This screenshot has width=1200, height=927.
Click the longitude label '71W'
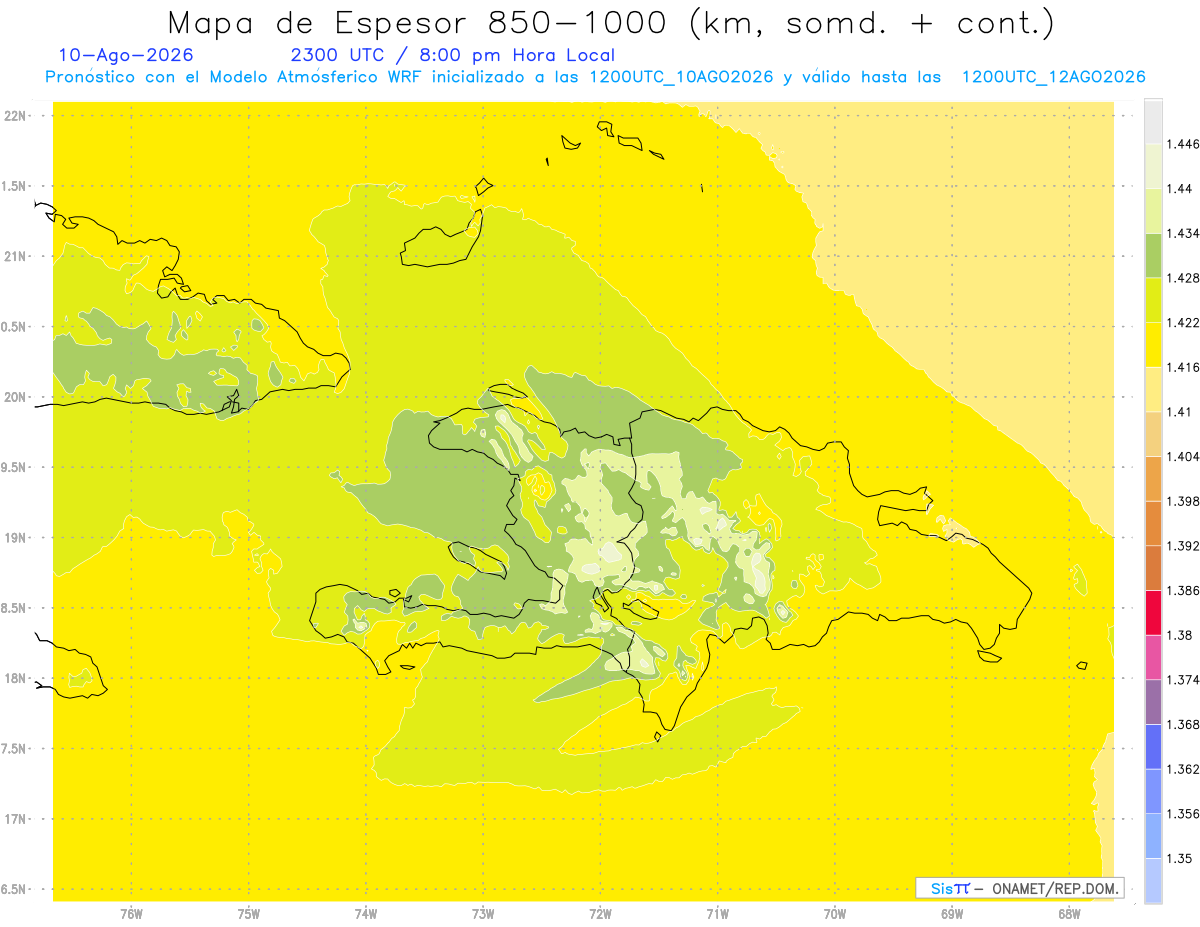(717, 914)
